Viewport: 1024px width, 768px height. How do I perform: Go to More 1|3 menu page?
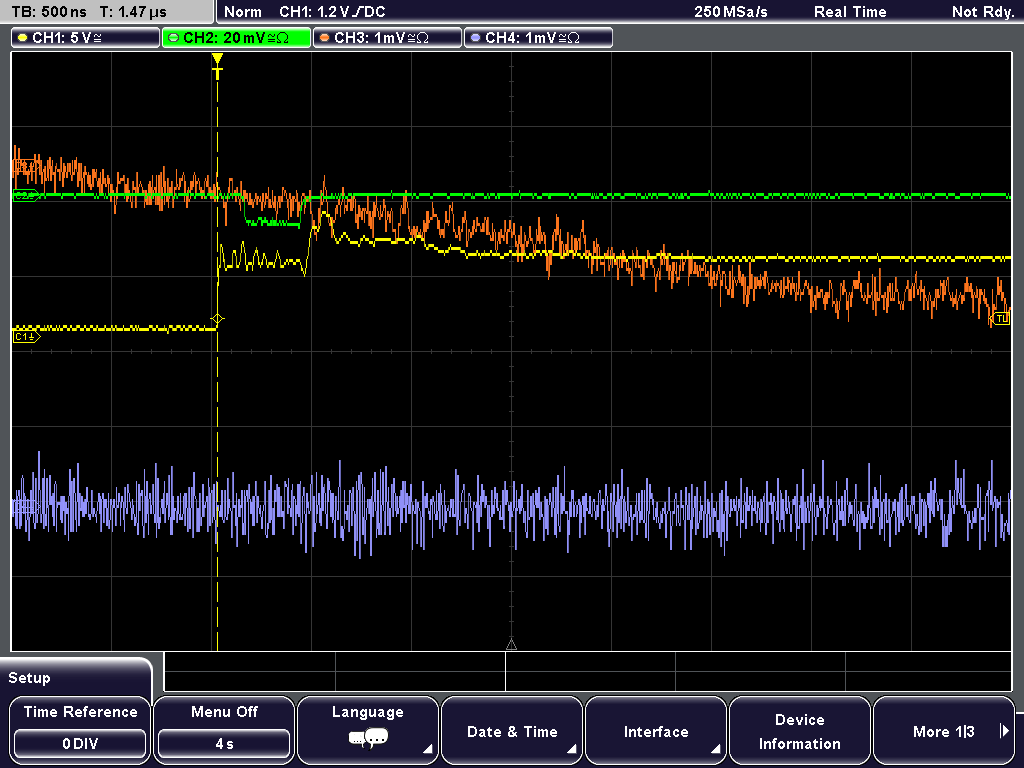pyautogui.click(x=944, y=729)
